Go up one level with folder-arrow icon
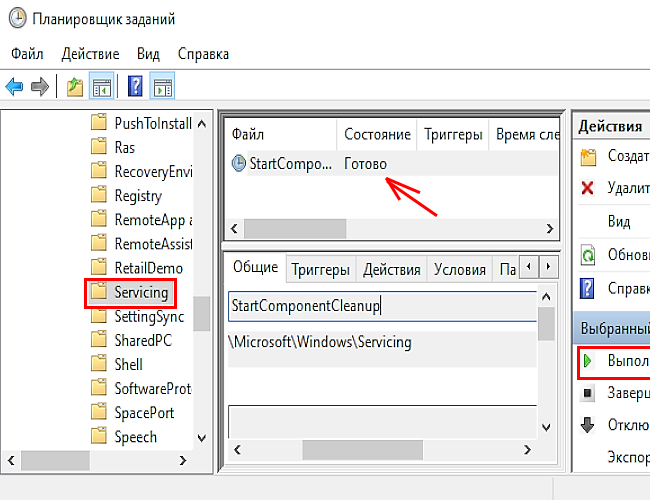Viewport: 650px width, 500px height. coord(75,87)
